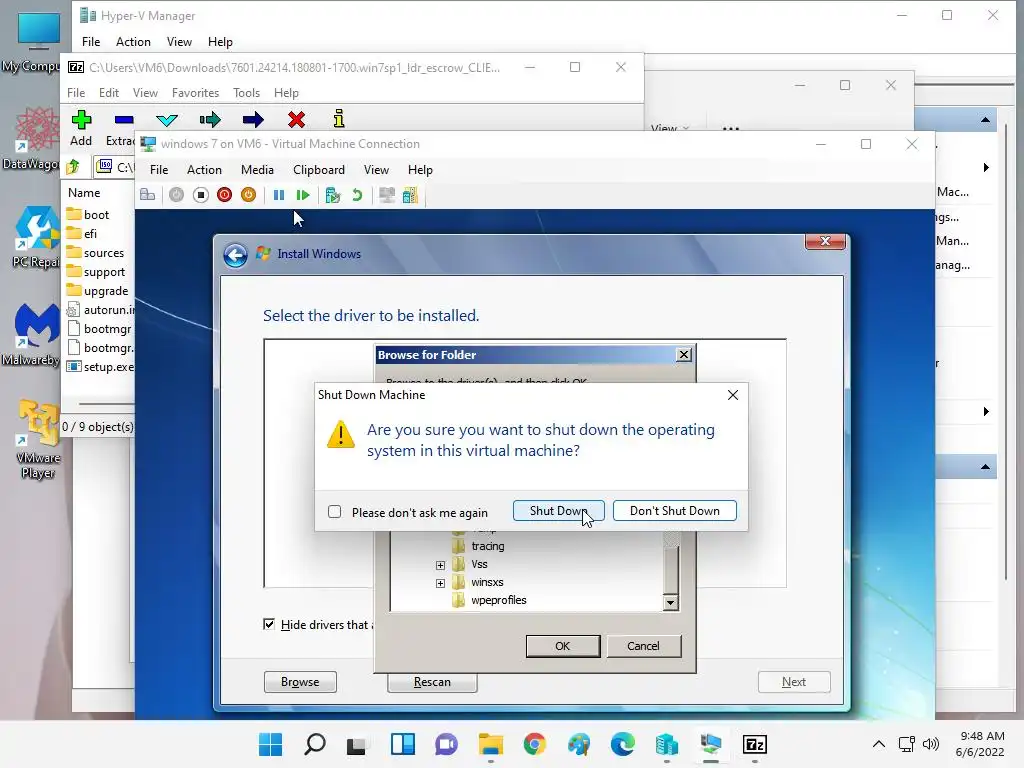This screenshot has height=768, width=1024.
Task: Open VM Connection Clipboard menu
Action: (x=319, y=170)
